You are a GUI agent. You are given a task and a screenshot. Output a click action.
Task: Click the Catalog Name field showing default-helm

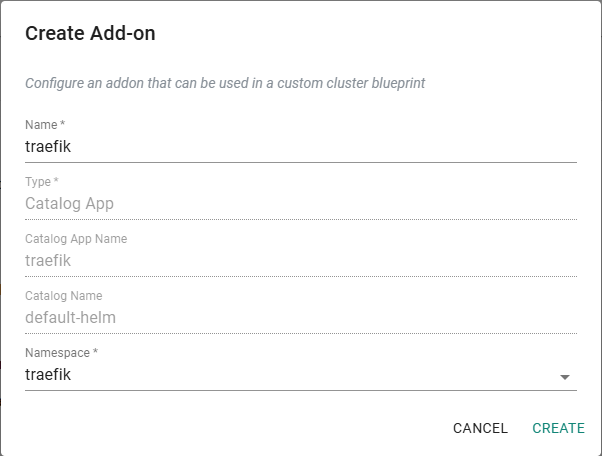[x=300, y=318]
